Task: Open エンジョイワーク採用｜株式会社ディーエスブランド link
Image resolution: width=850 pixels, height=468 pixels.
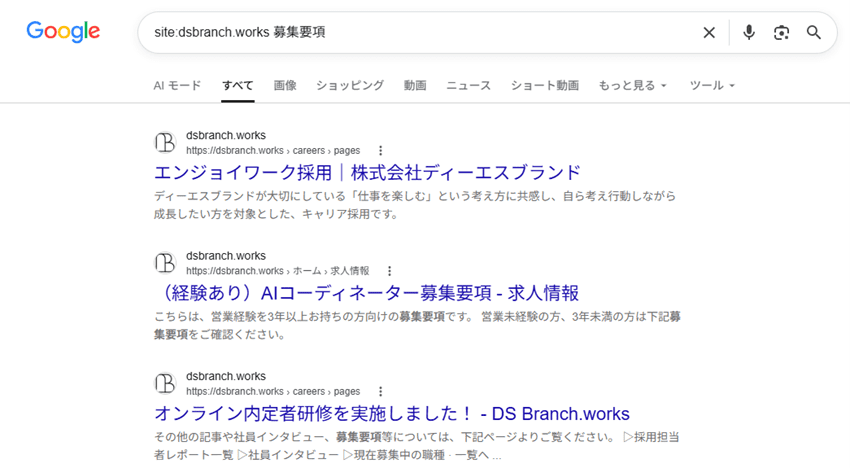Action: coord(367,172)
